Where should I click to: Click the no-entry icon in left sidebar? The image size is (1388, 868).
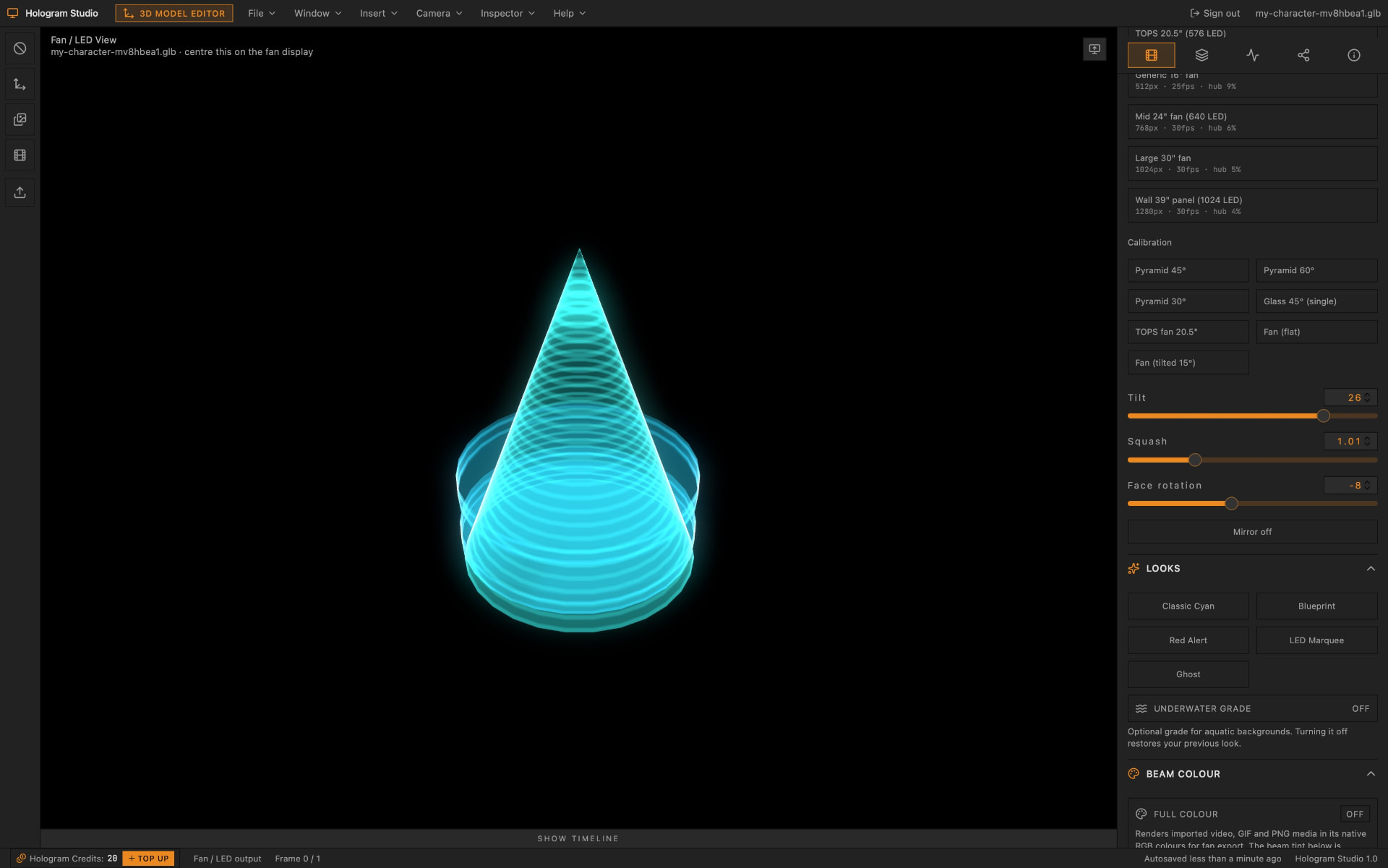(20, 48)
